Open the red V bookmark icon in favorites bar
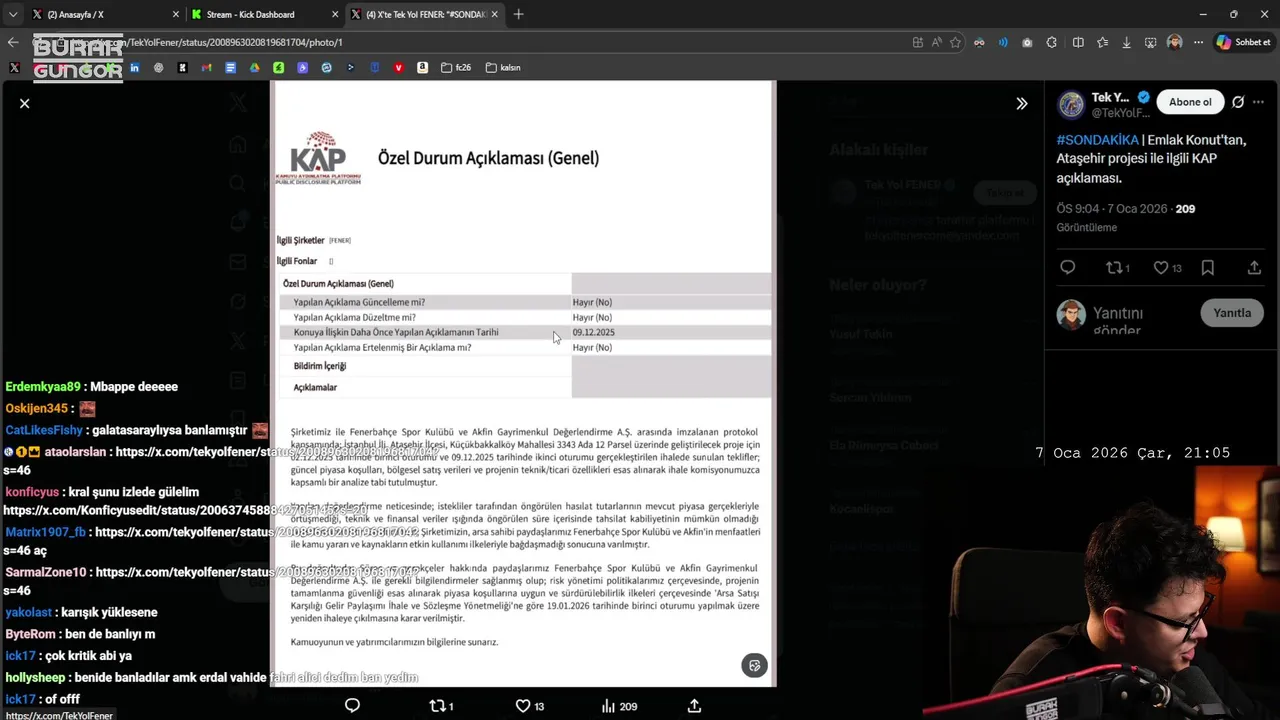This screenshot has width=1280, height=720. pyautogui.click(x=398, y=68)
